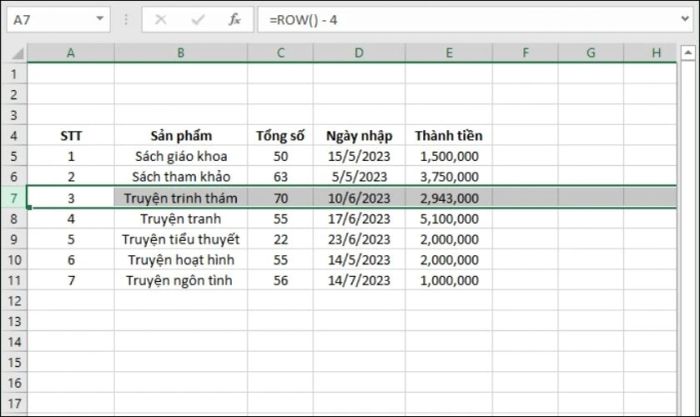Click the Select All corner triangle

tap(17, 53)
